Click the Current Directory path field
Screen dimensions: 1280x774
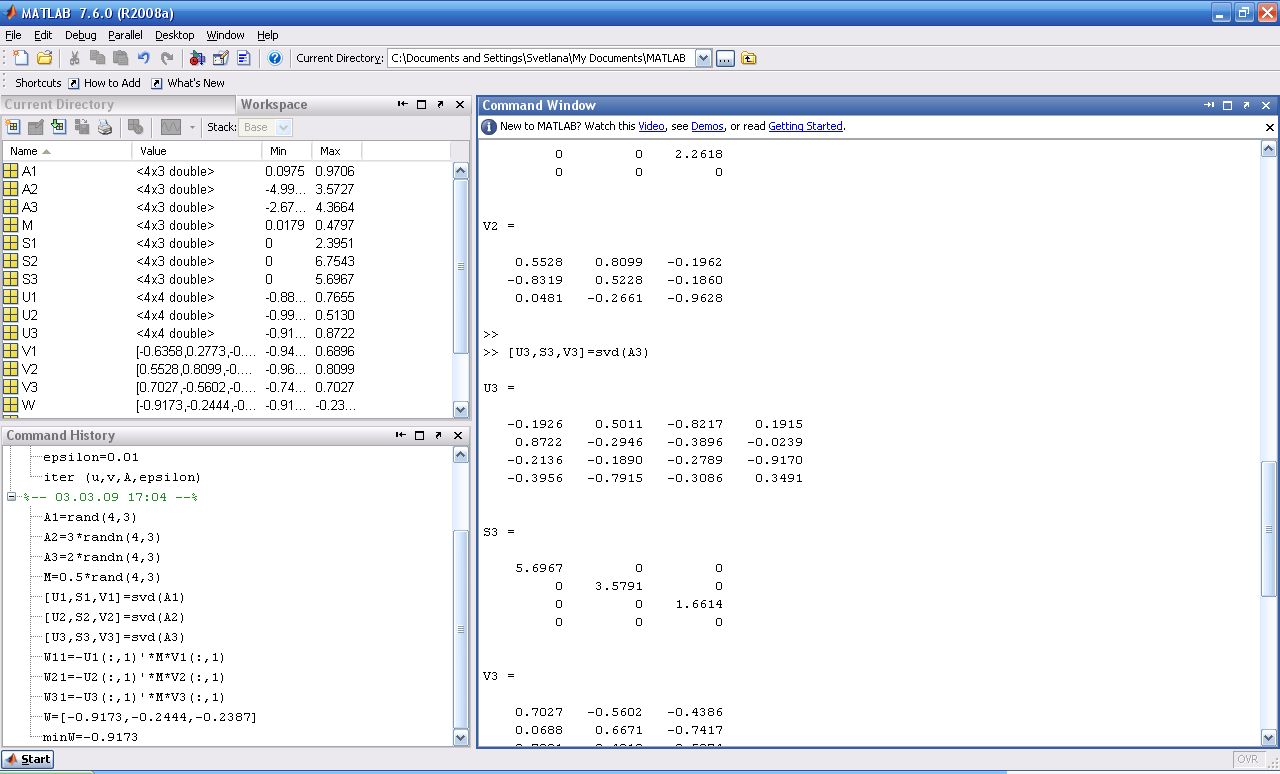coord(541,58)
